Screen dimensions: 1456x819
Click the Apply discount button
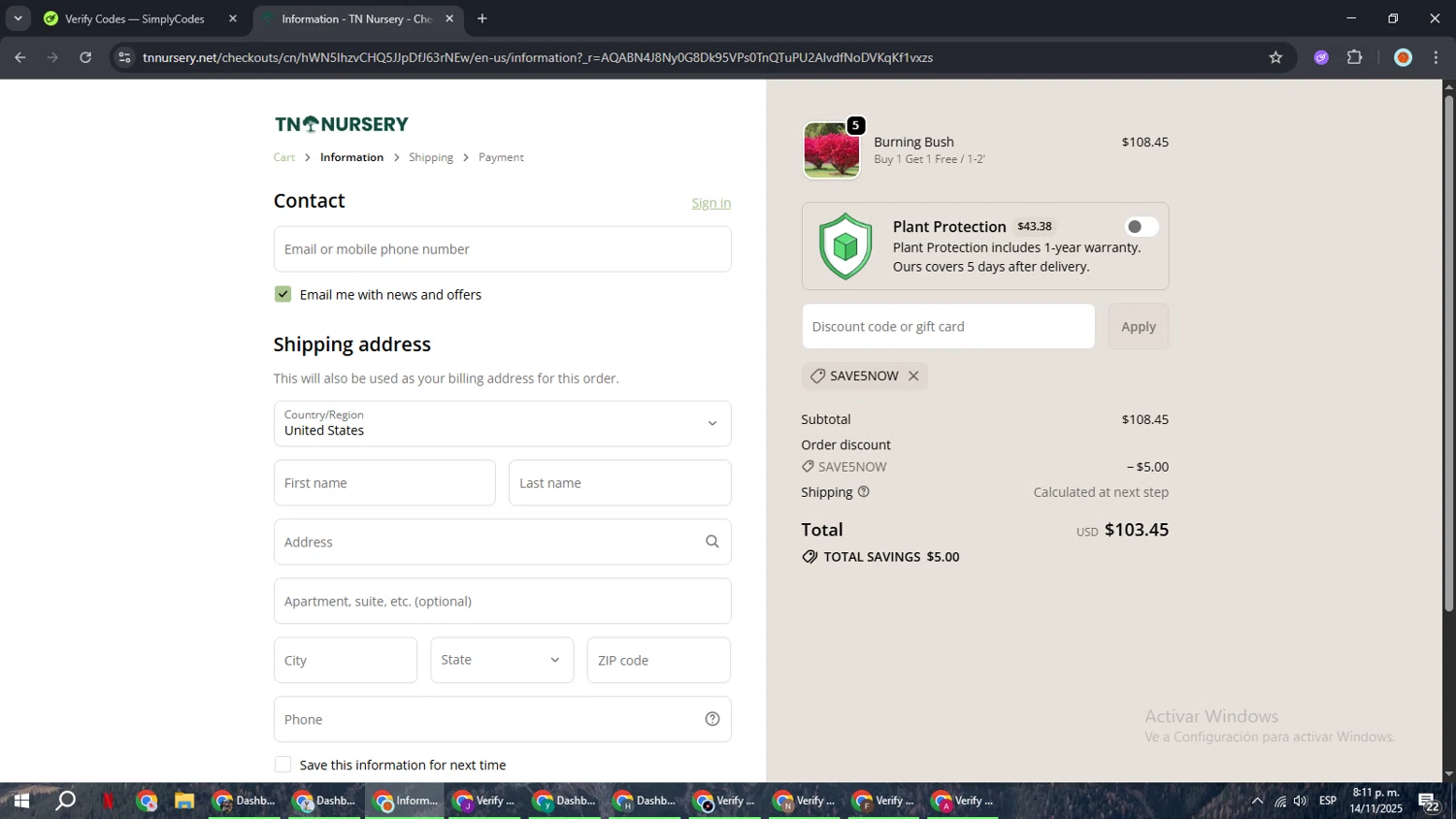coord(1139,326)
